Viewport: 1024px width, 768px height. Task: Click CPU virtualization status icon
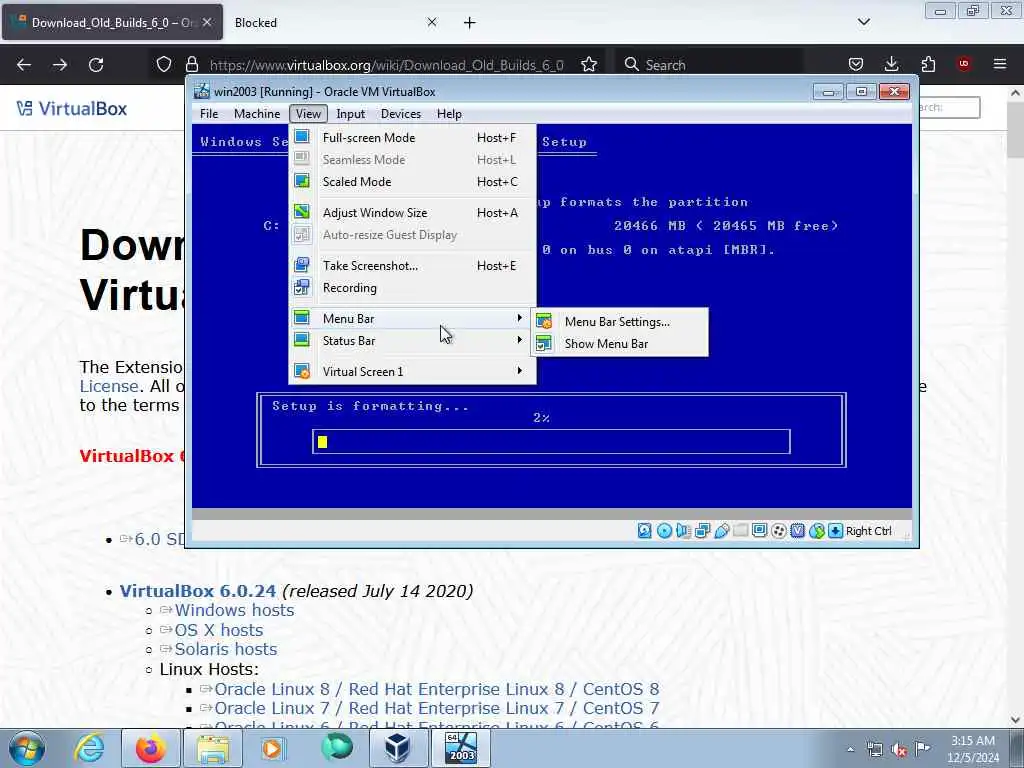pyautogui.click(x=797, y=531)
